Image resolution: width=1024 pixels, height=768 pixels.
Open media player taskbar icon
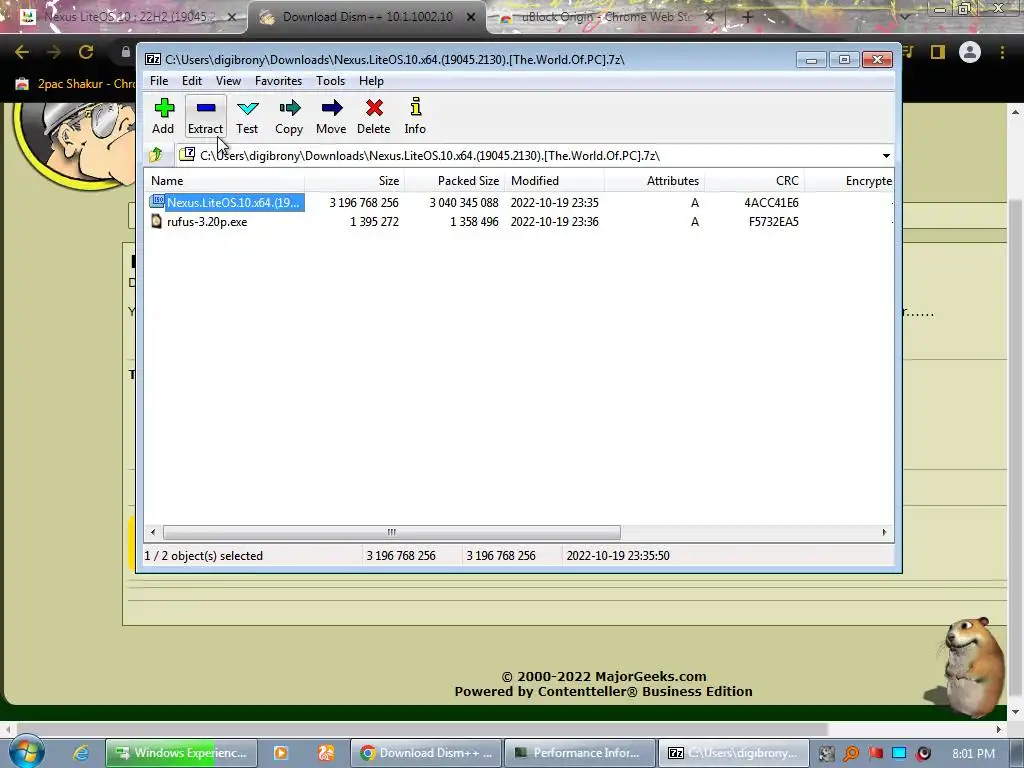[280, 753]
